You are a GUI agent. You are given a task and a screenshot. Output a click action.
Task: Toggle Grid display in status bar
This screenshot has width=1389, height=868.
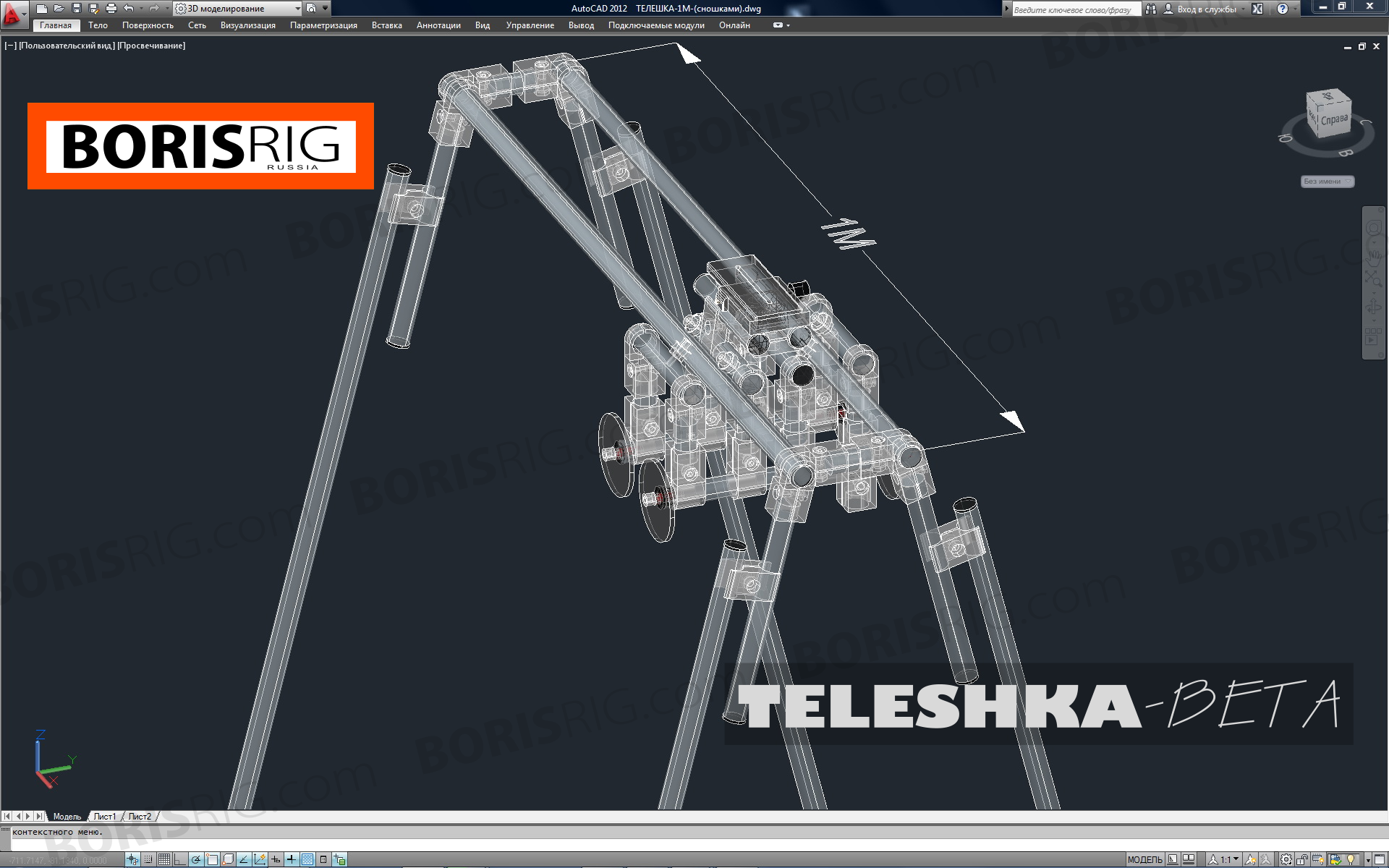[164, 859]
